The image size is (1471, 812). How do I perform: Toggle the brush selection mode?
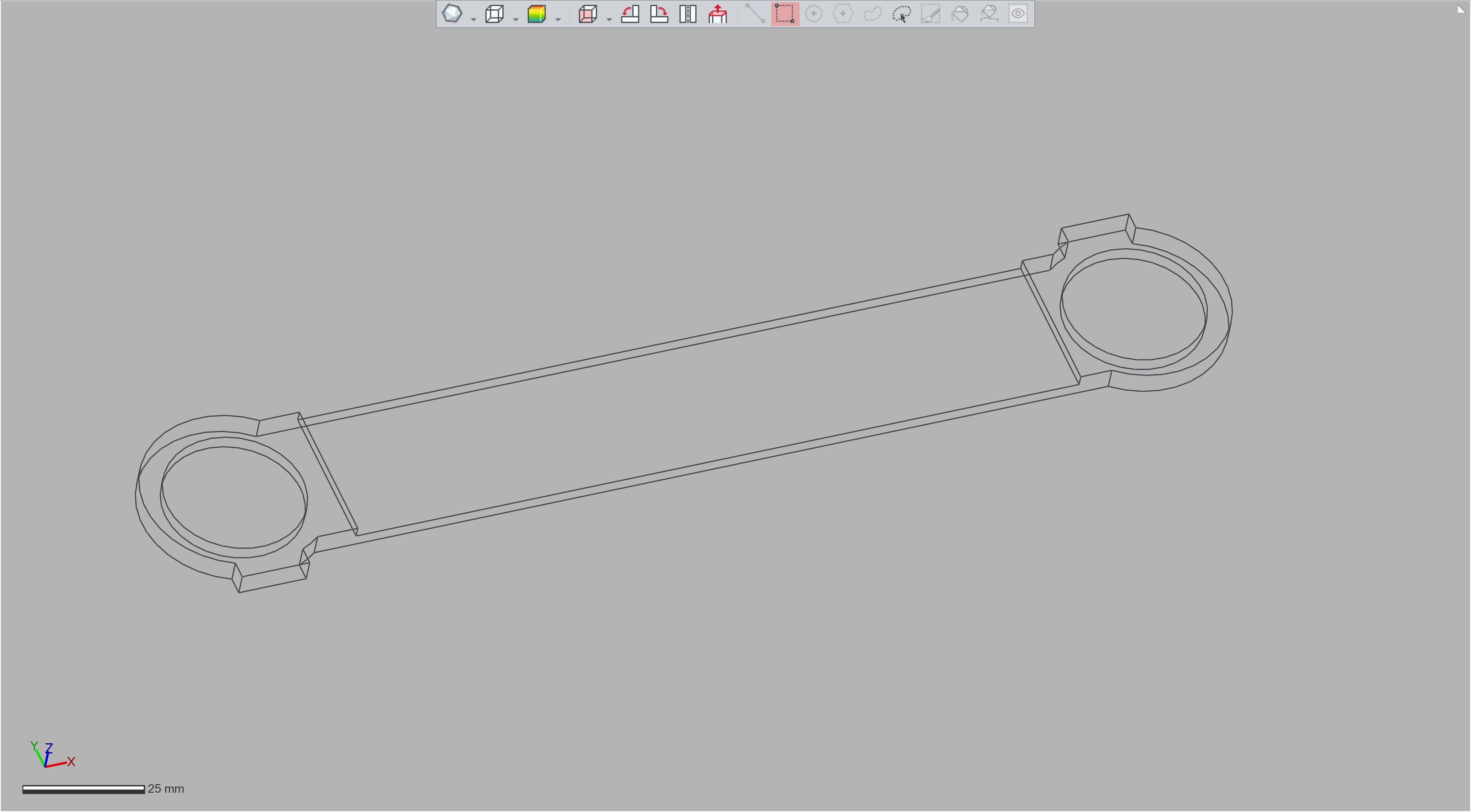tap(931, 14)
